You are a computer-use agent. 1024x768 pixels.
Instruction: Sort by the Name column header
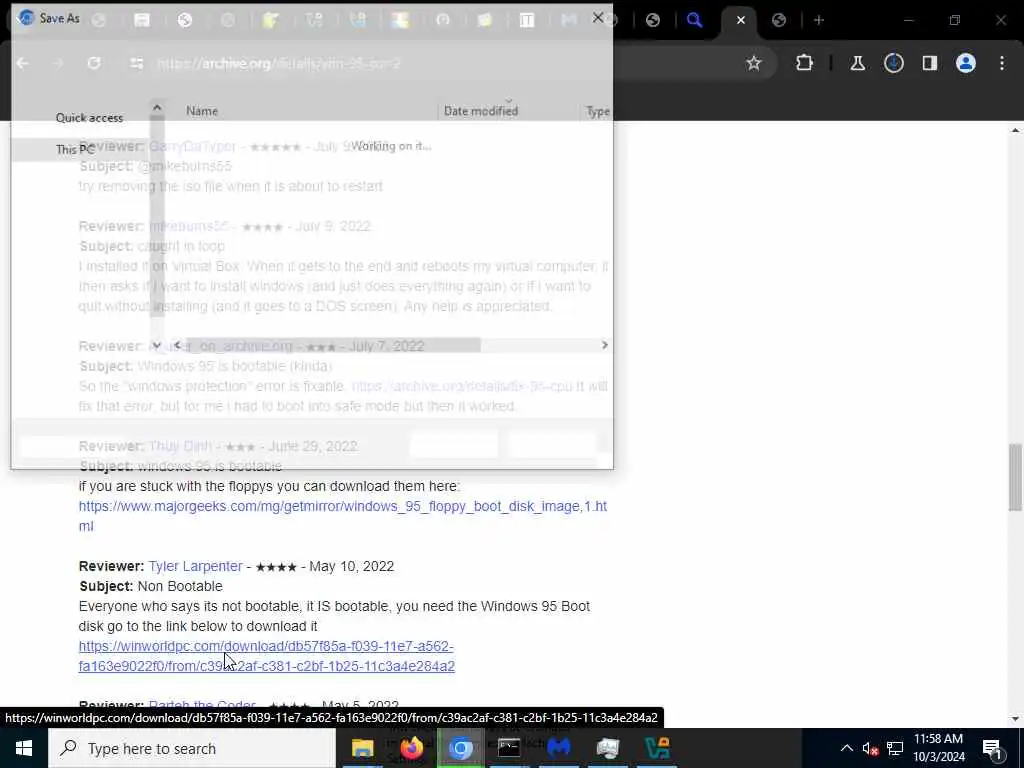(202, 111)
